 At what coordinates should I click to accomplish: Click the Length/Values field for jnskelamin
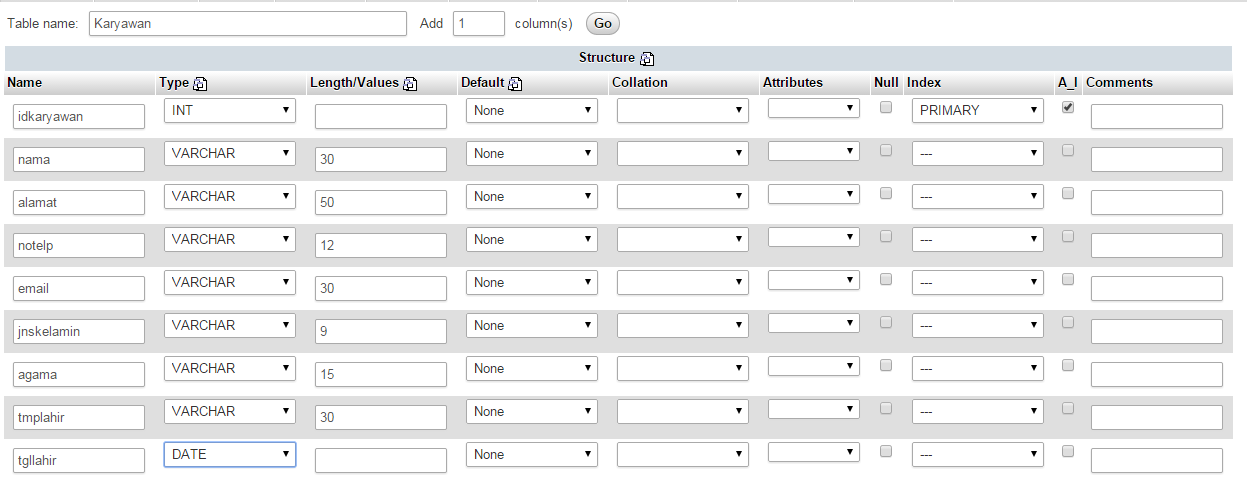(381, 331)
